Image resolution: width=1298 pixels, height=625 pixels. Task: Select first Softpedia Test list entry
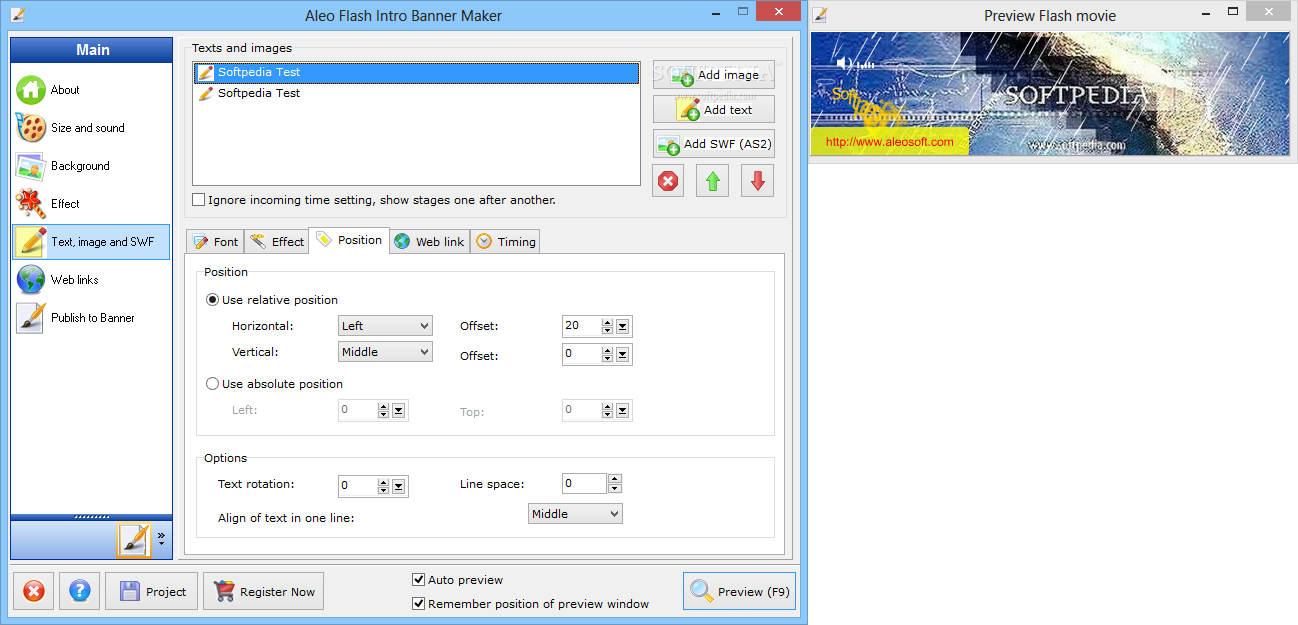[416, 72]
